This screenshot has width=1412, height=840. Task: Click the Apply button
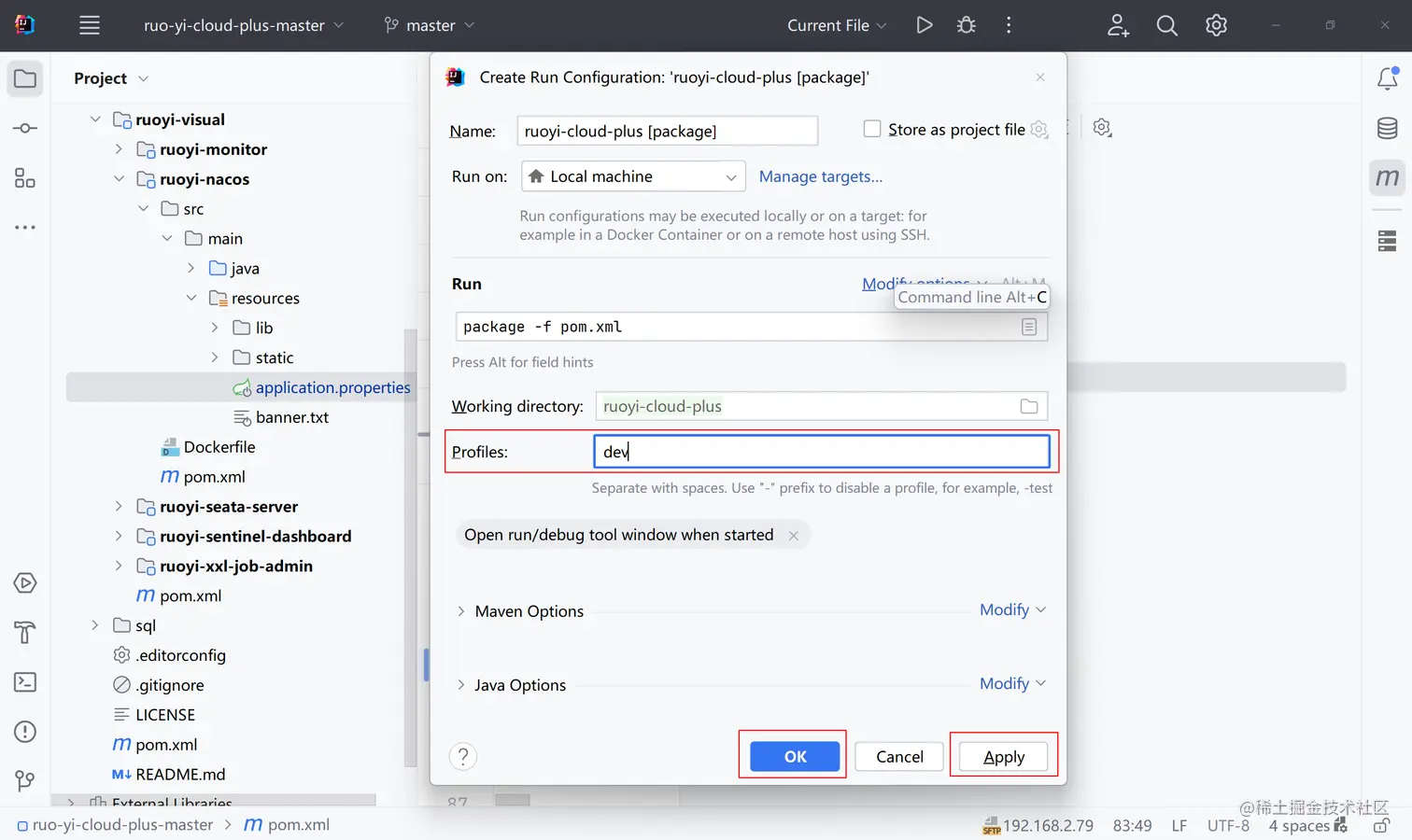point(1004,756)
